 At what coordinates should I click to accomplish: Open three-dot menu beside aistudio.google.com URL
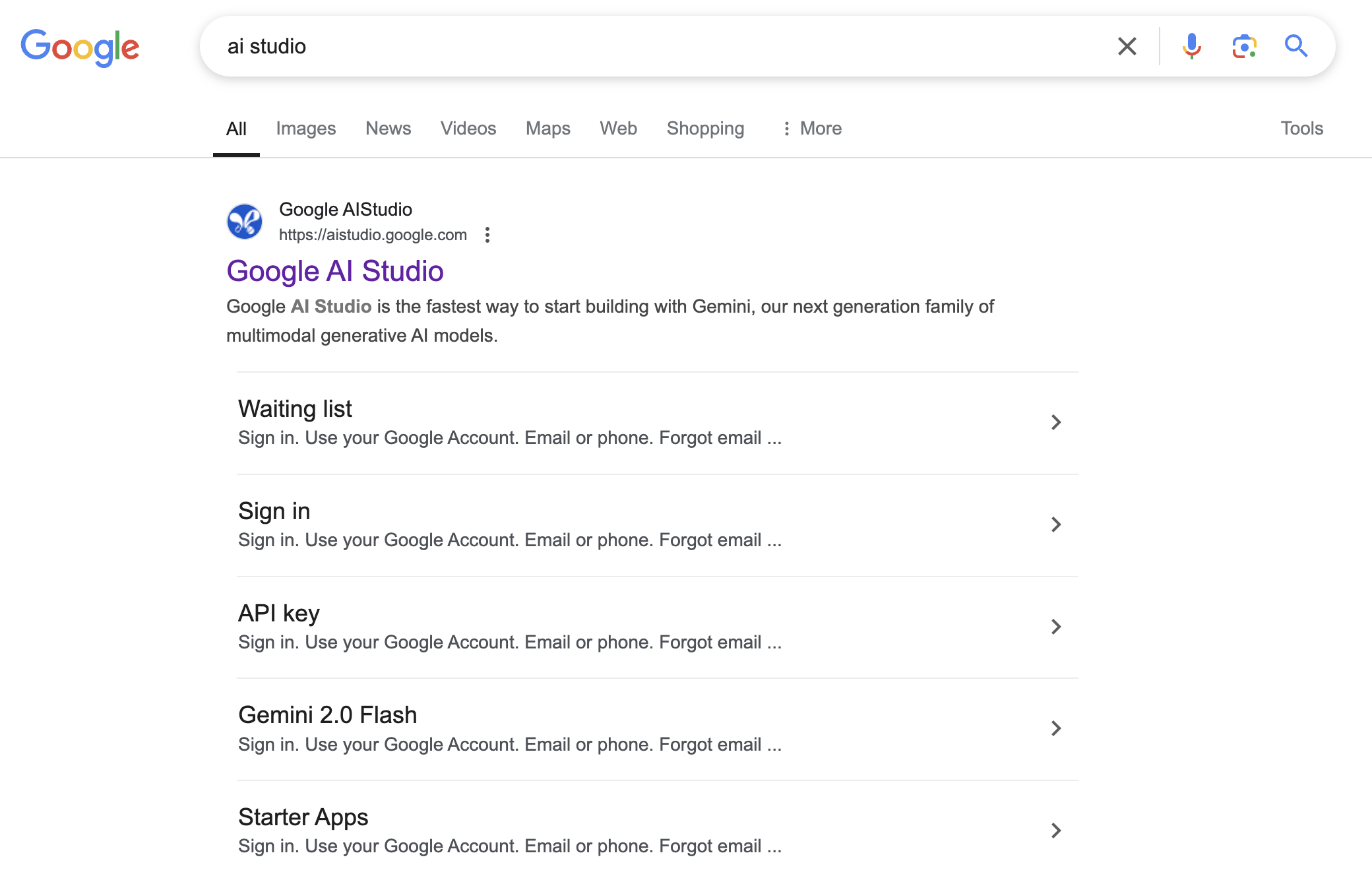click(487, 235)
